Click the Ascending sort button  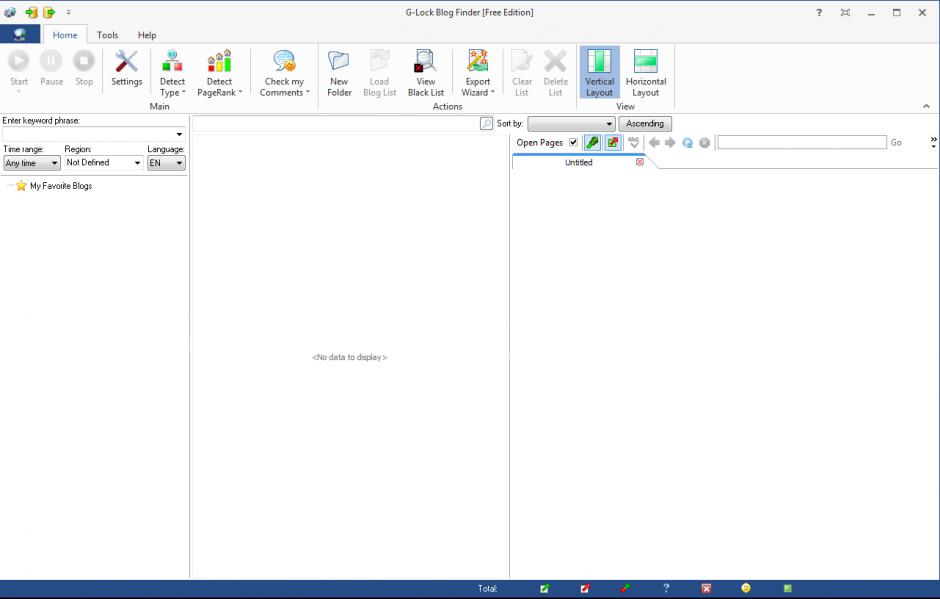[x=645, y=124]
